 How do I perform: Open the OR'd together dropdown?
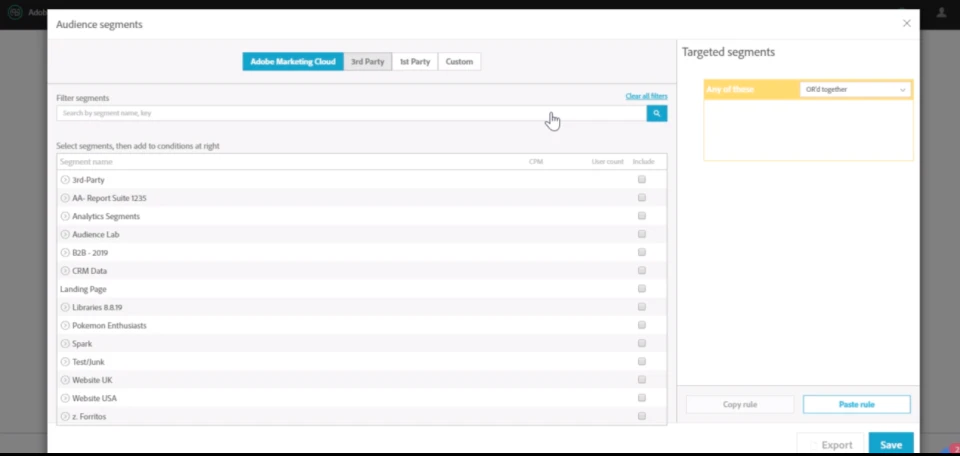point(855,90)
